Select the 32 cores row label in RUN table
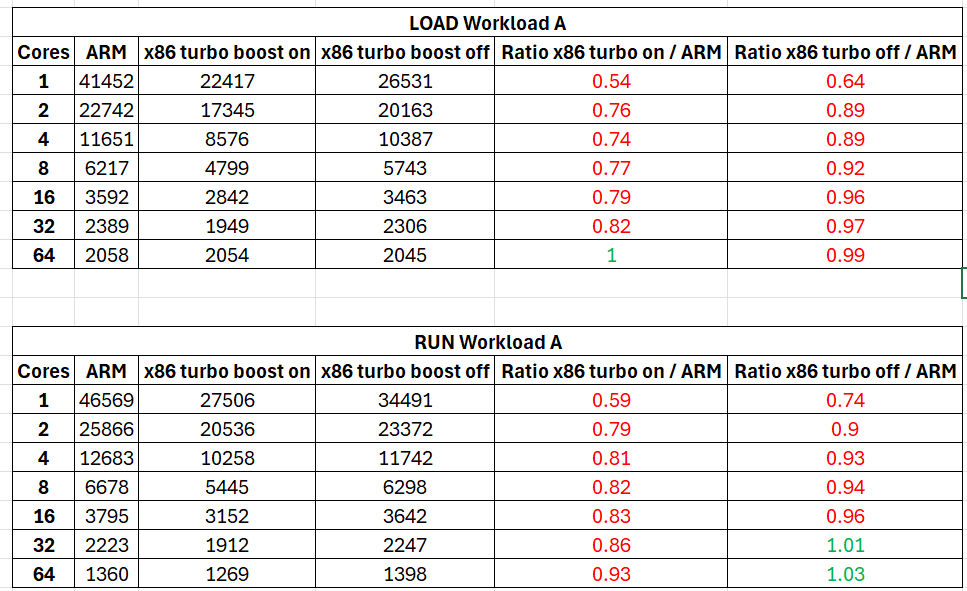The image size is (967, 591). click(43, 545)
